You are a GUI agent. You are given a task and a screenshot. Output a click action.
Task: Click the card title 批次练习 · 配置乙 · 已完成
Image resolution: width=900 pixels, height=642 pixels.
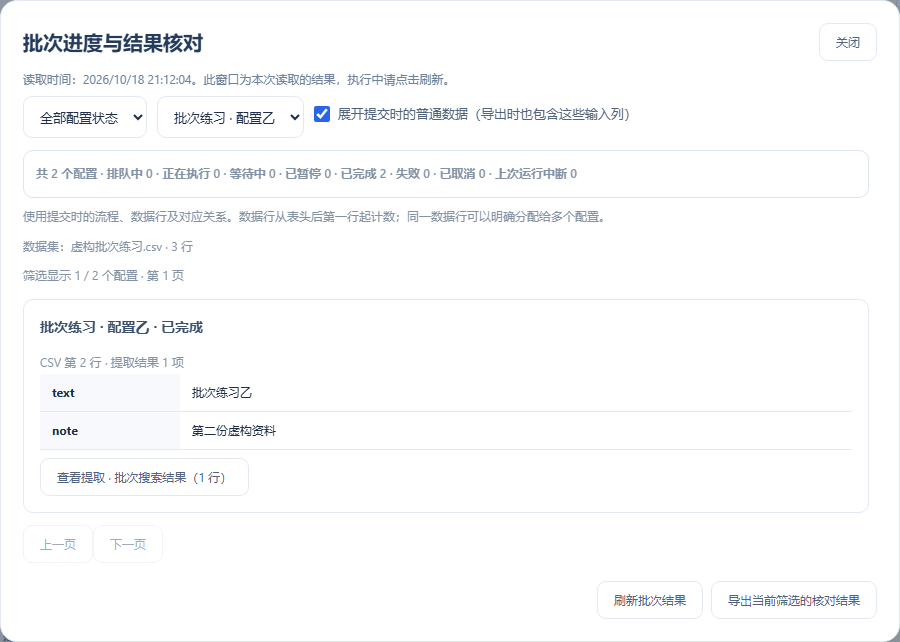pos(121,328)
